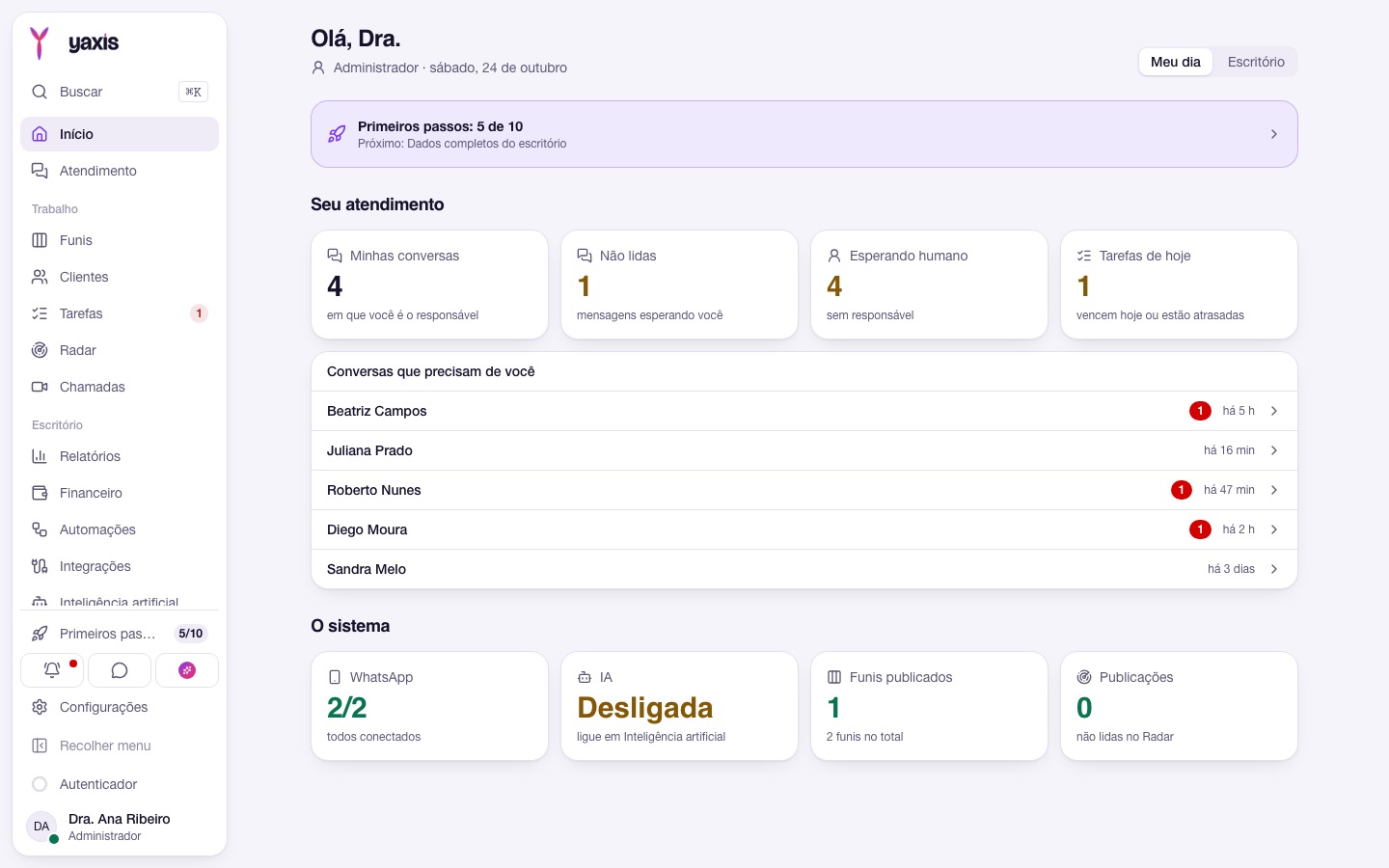Open Beatriz Campos conversation chevron
Viewport: 1389px width, 868px height.
pos(1274,411)
